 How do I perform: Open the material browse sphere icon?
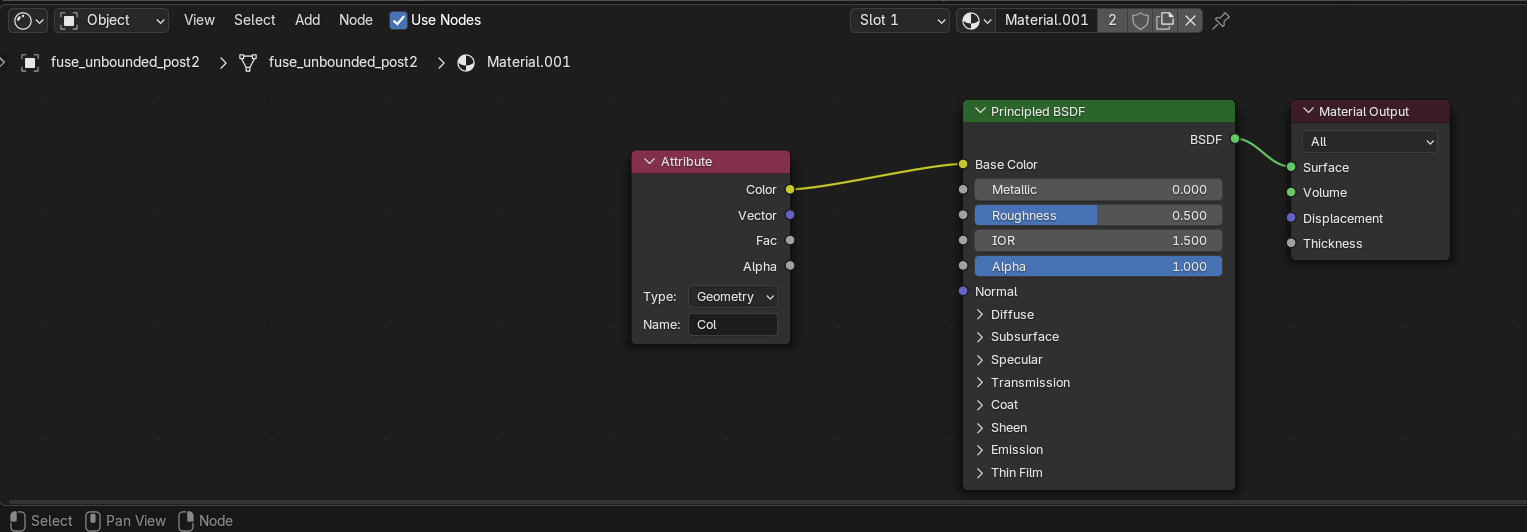point(976,20)
